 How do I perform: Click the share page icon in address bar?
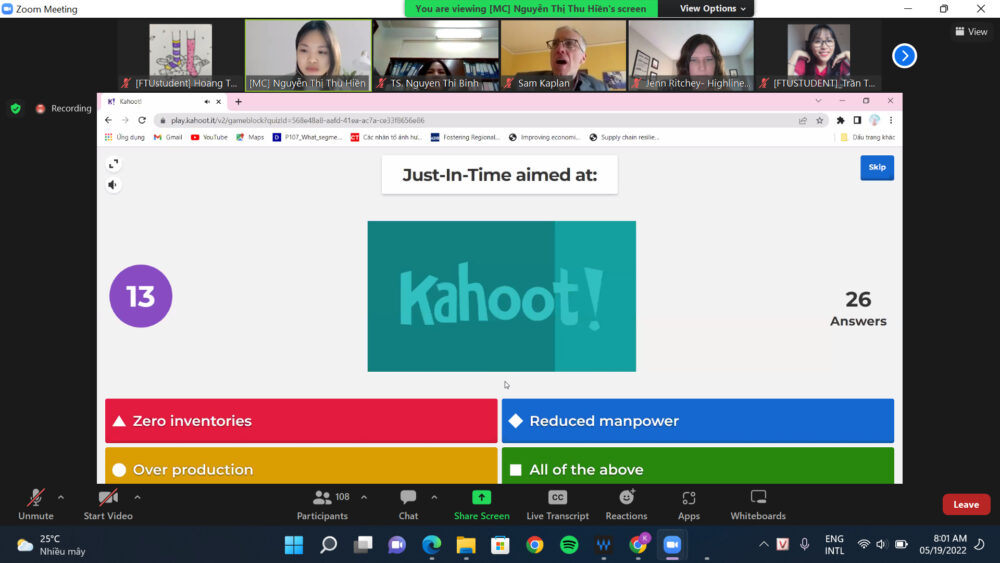[803, 120]
